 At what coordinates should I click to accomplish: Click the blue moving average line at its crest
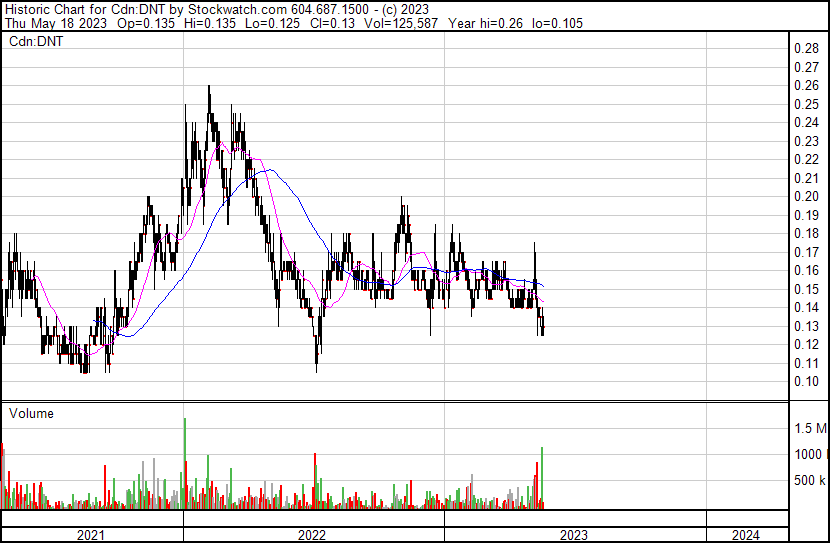pyautogui.click(x=264, y=170)
